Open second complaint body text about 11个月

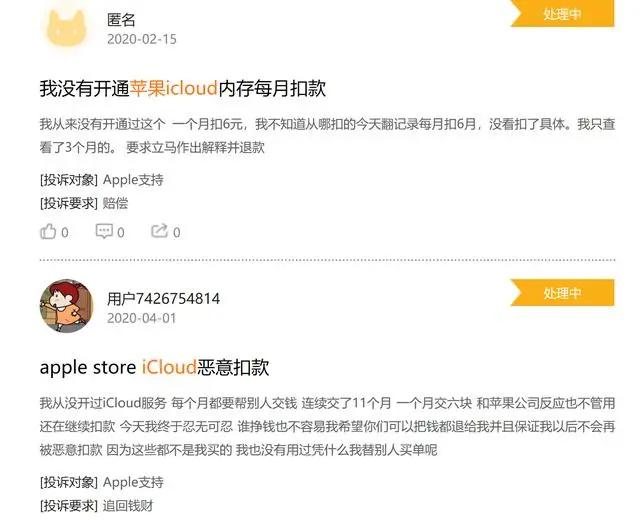327,427
